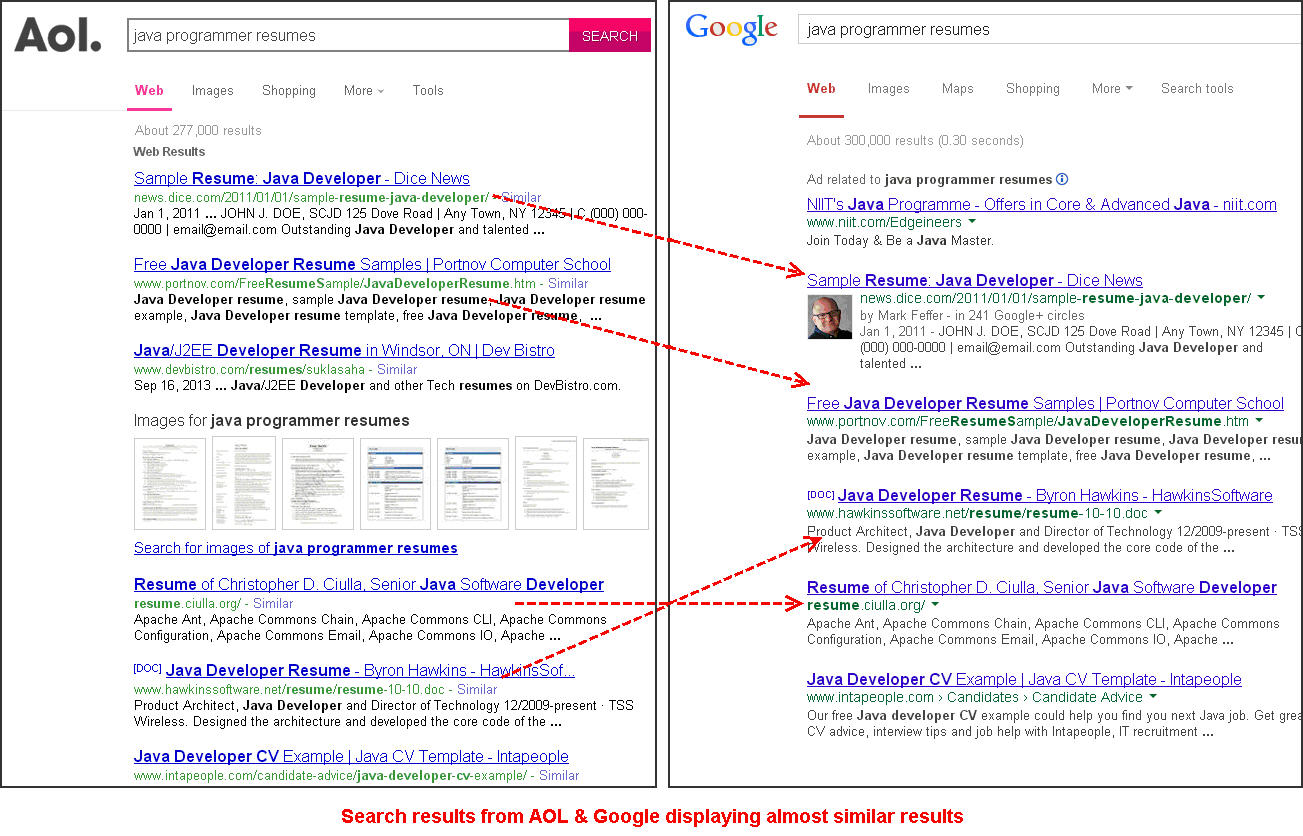Click AOL text About 277,000 results
Image resolution: width=1303 pixels, height=836 pixels.
[x=198, y=130]
